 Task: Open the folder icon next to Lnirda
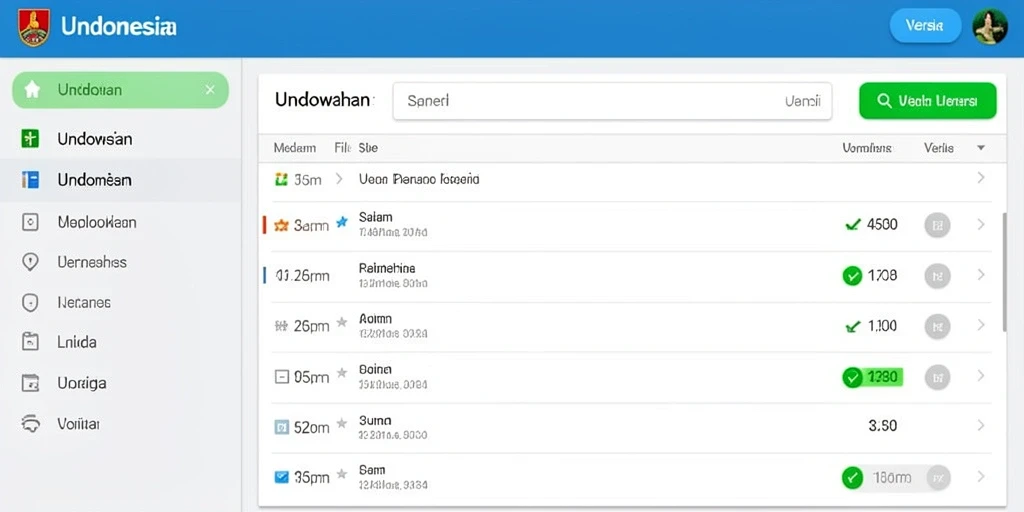coord(30,342)
